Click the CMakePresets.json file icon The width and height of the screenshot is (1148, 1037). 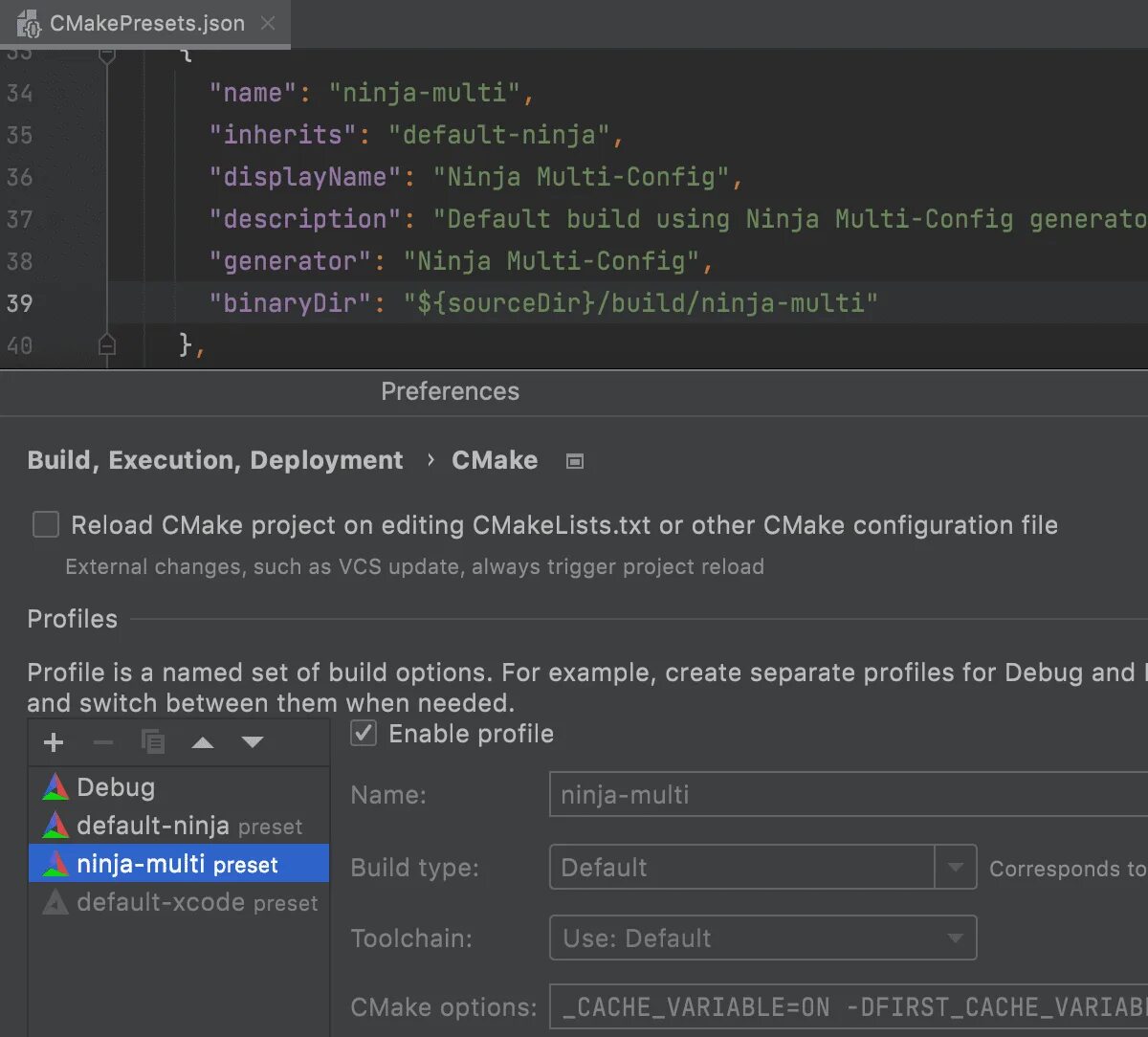(29, 24)
